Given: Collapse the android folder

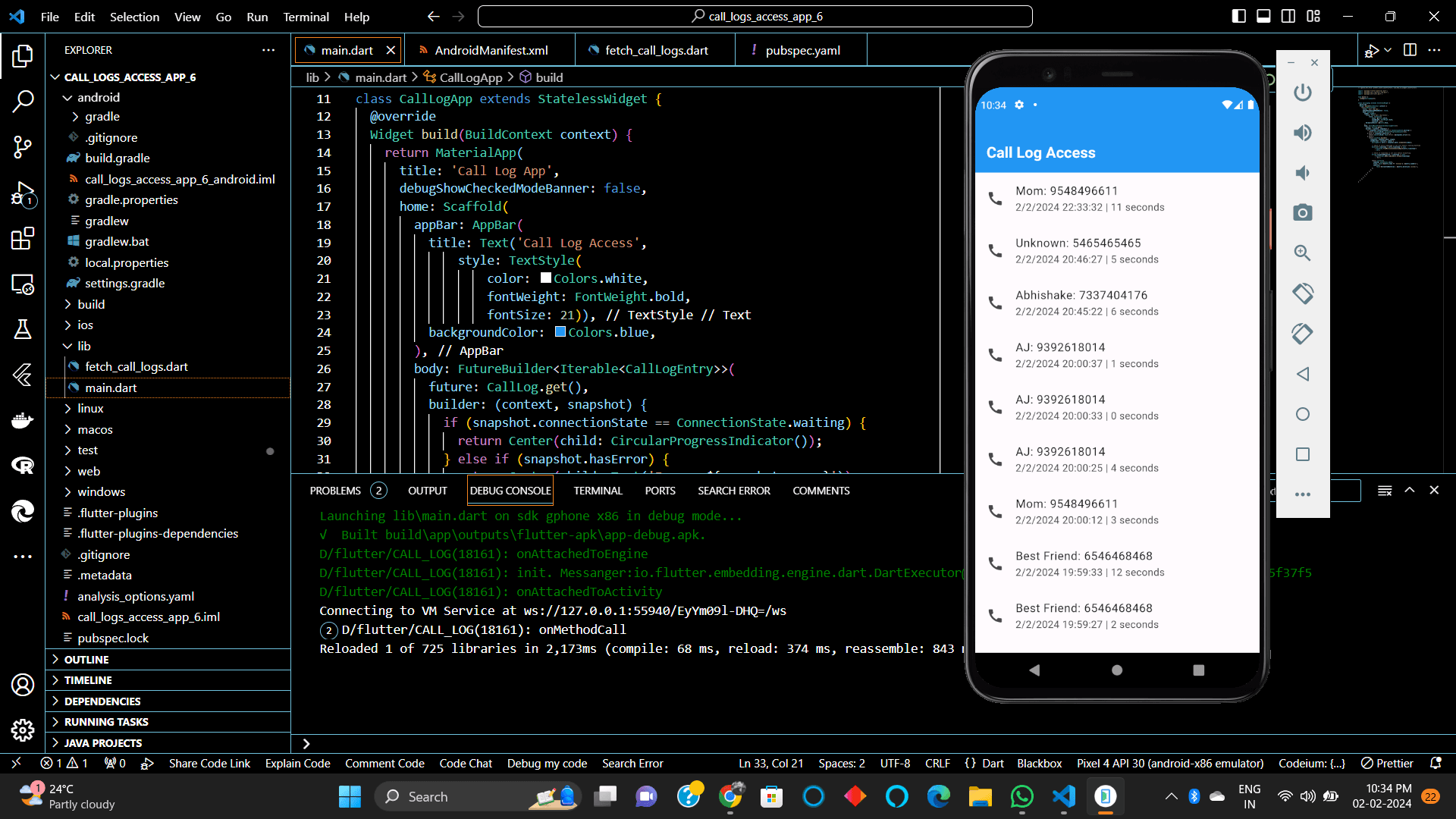Looking at the screenshot, I should pos(99,97).
